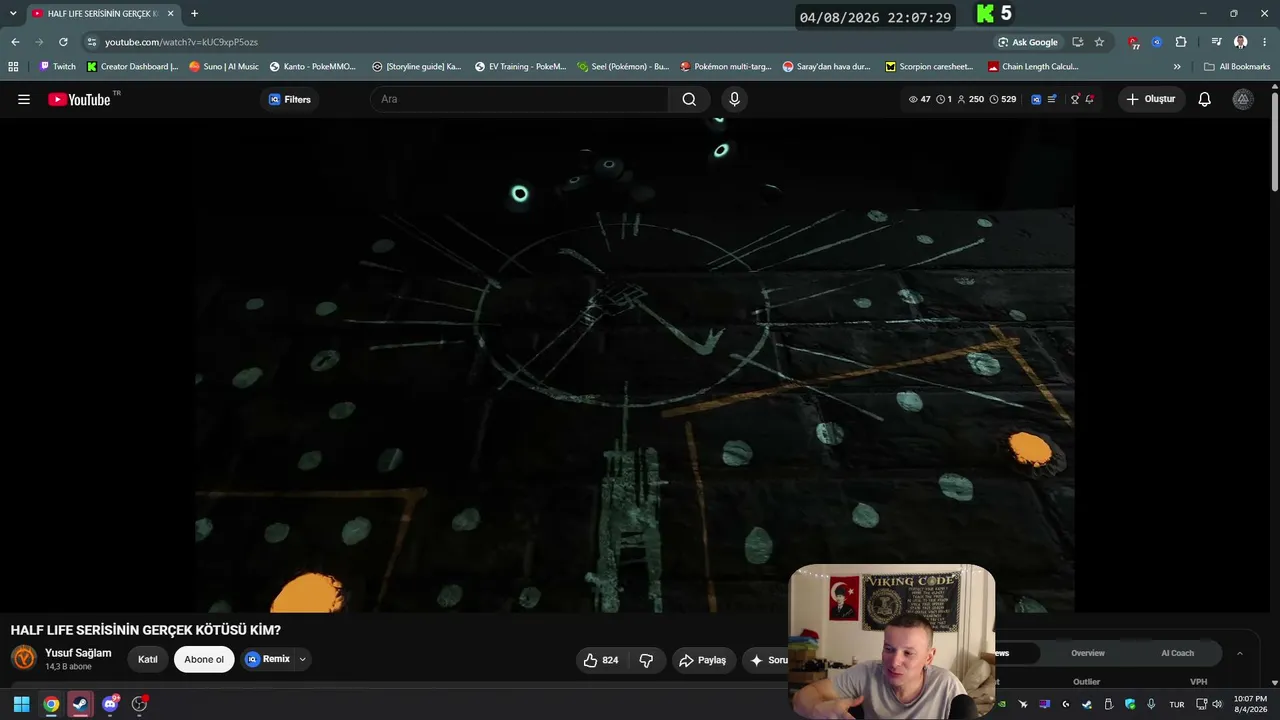1280x720 pixels.
Task: Switch to the Overview tab
Action: click(x=1088, y=653)
